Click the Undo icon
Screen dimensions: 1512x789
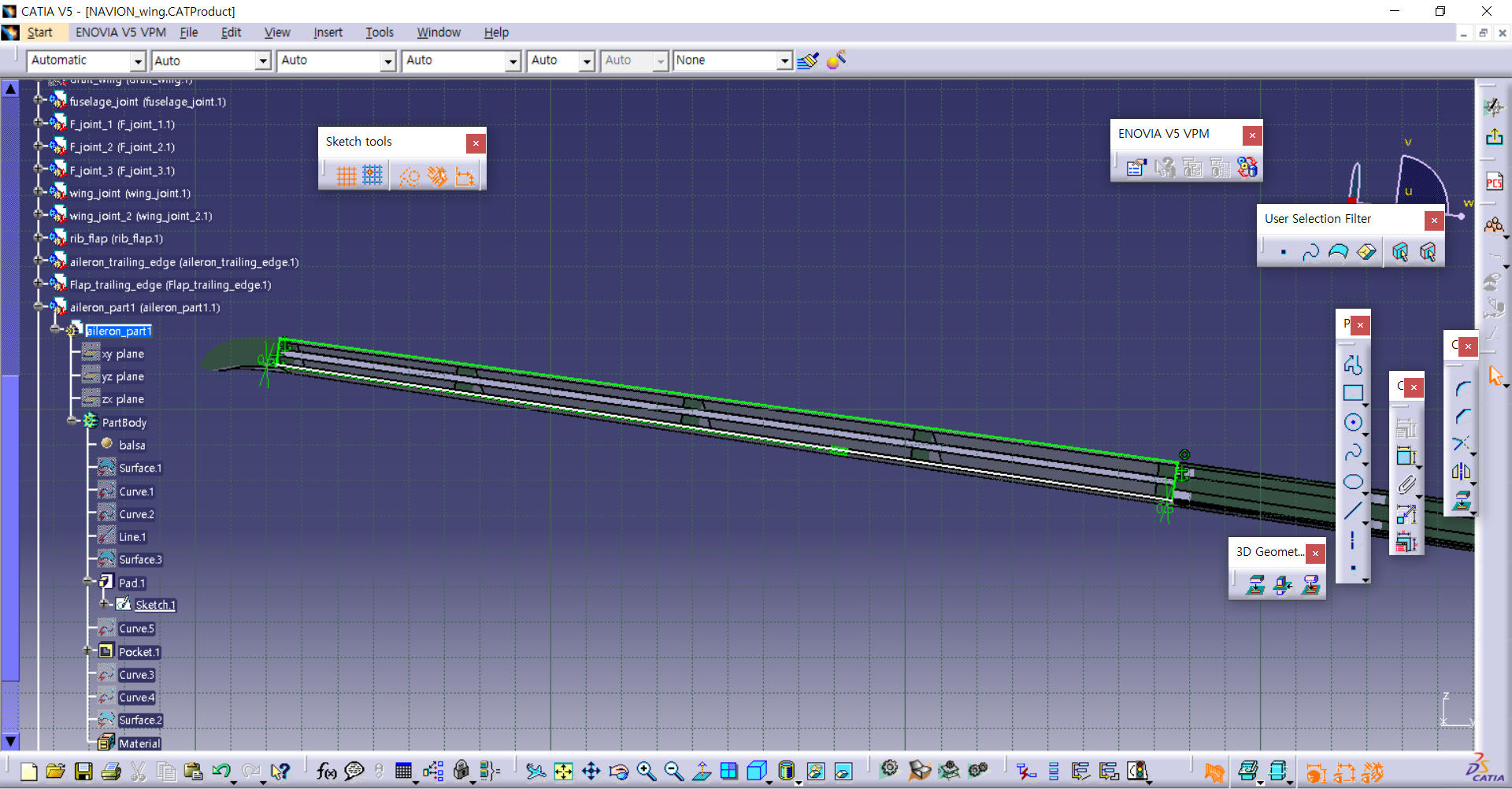[221, 772]
